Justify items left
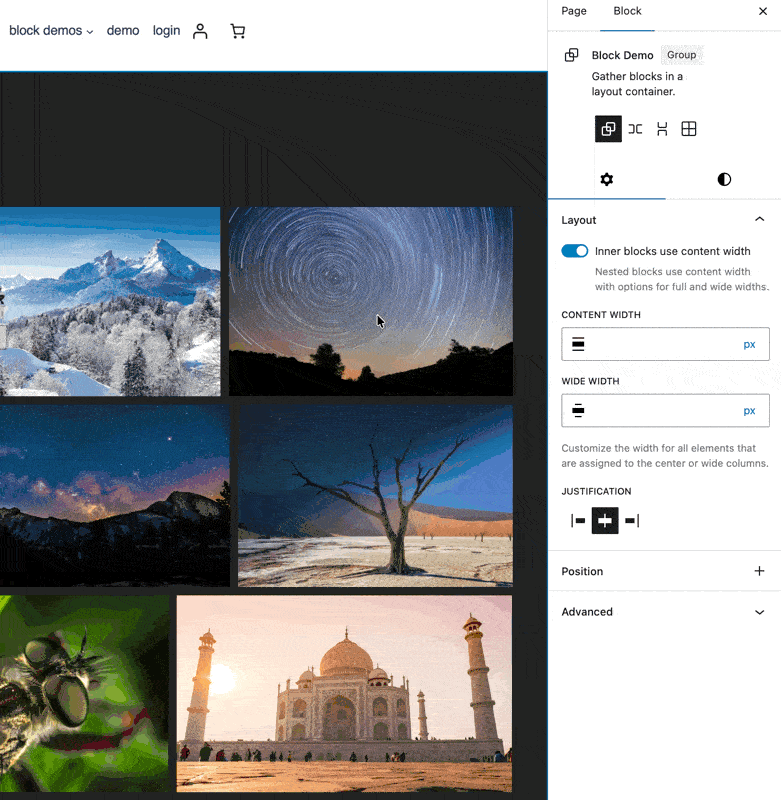This screenshot has width=781, height=800. pyautogui.click(x=578, y=521)
